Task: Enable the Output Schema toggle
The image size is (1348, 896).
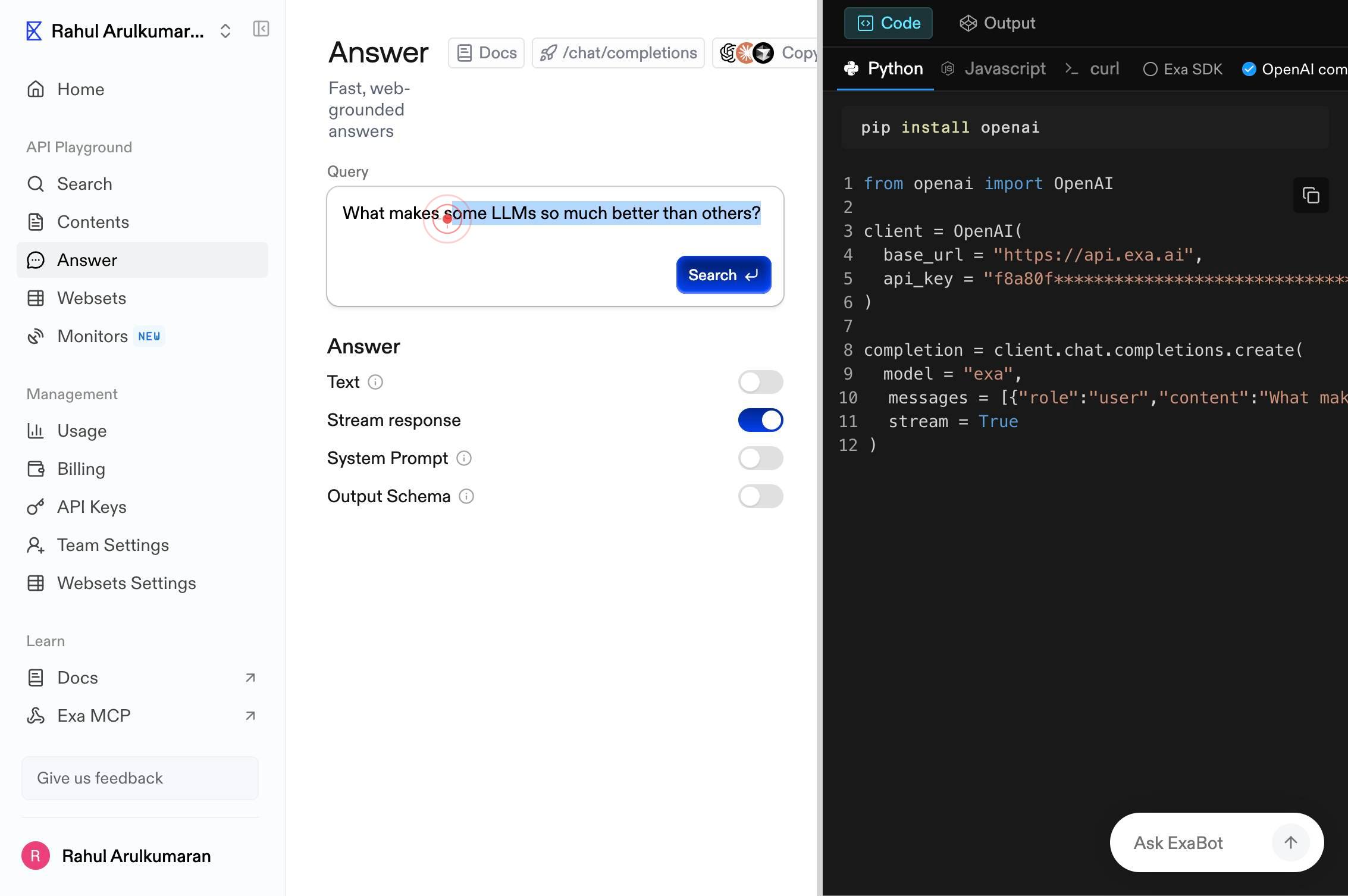Action: point(761,496)
